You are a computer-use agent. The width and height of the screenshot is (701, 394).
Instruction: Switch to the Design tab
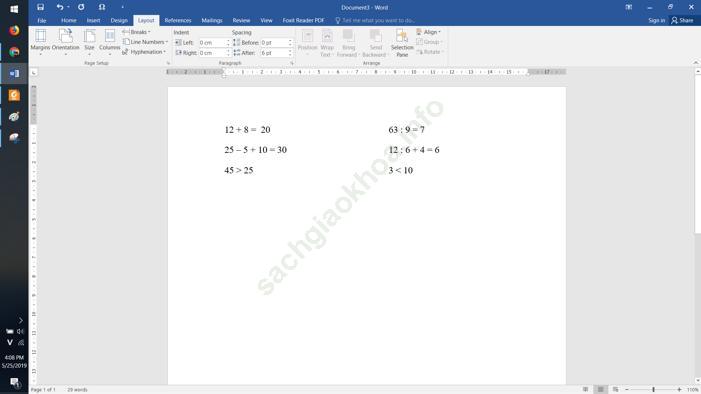[119, 21]
